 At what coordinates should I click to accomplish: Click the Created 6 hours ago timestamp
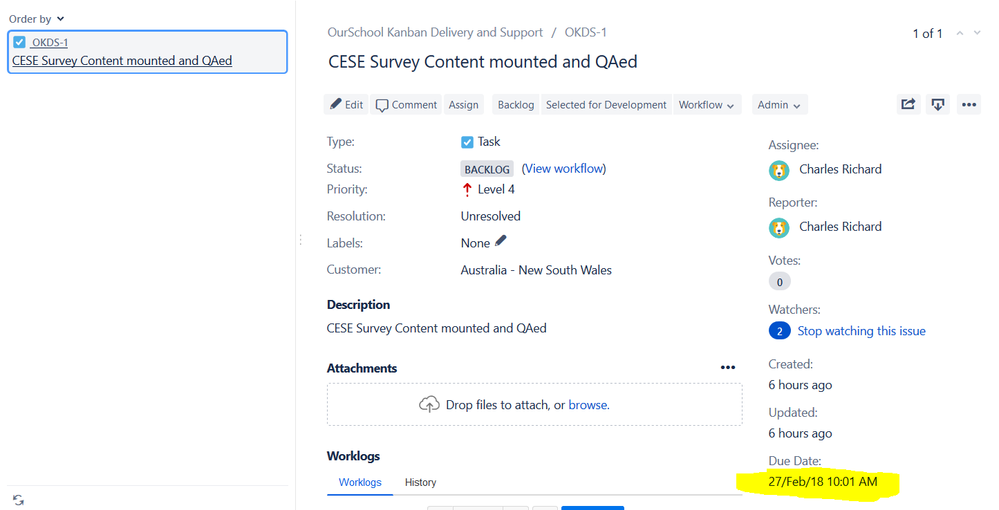click(800, 385)
